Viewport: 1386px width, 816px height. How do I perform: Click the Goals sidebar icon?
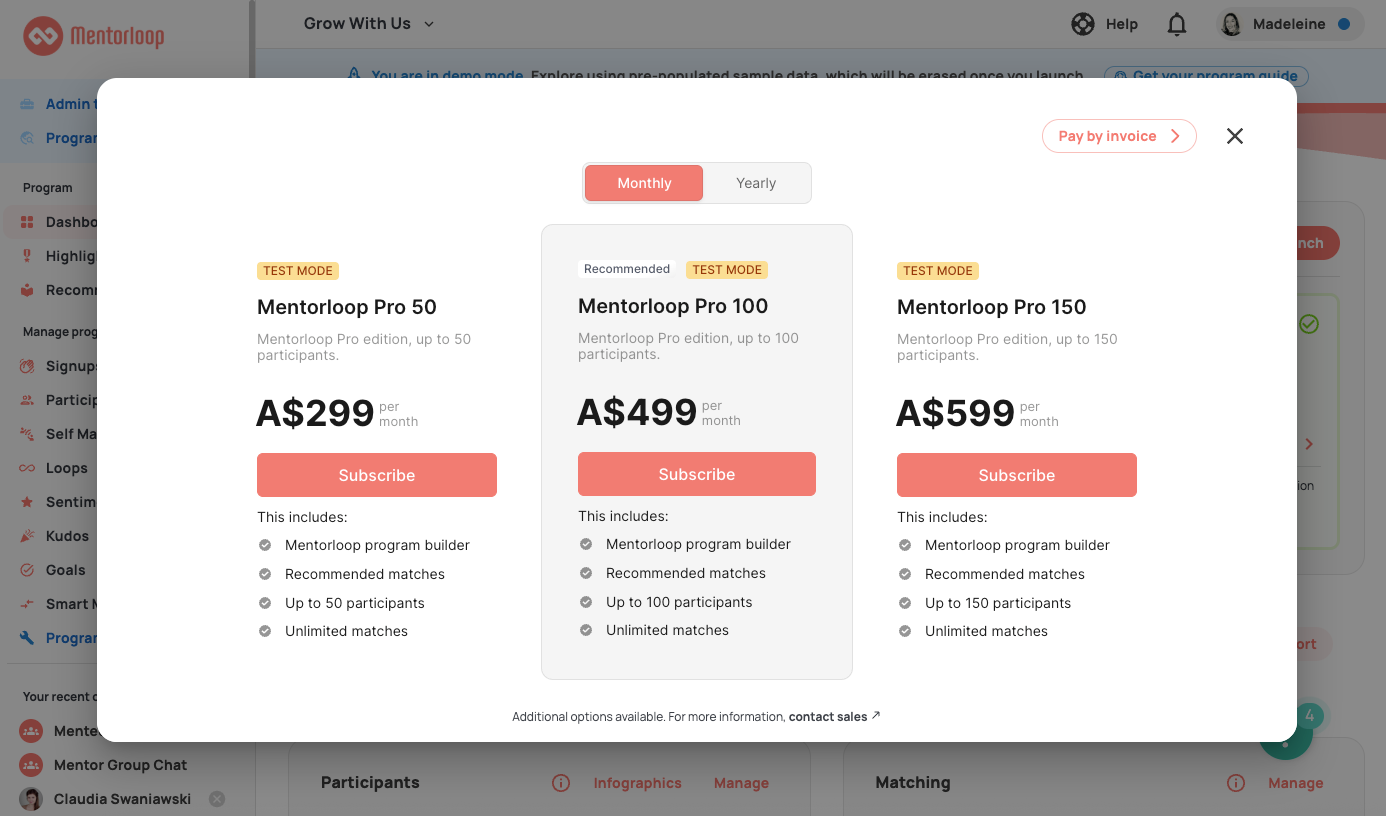click(x=27, y=570)
